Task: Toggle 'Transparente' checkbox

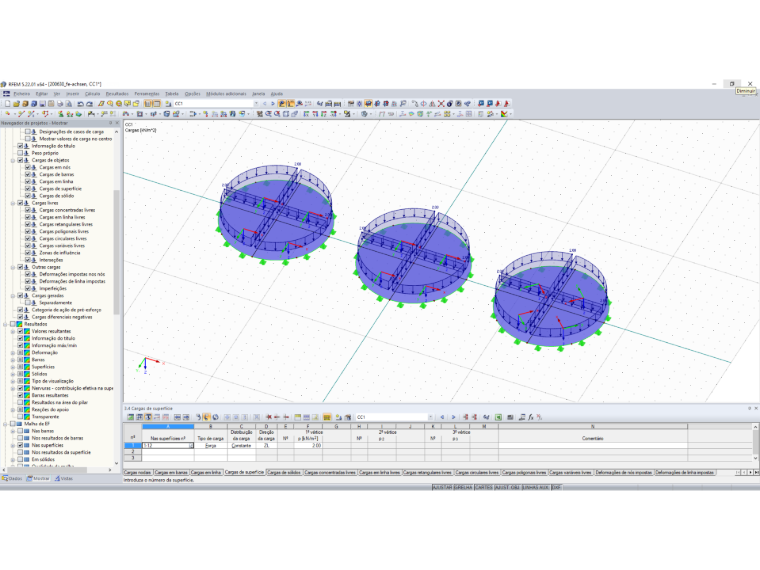Action: [21, 417]
